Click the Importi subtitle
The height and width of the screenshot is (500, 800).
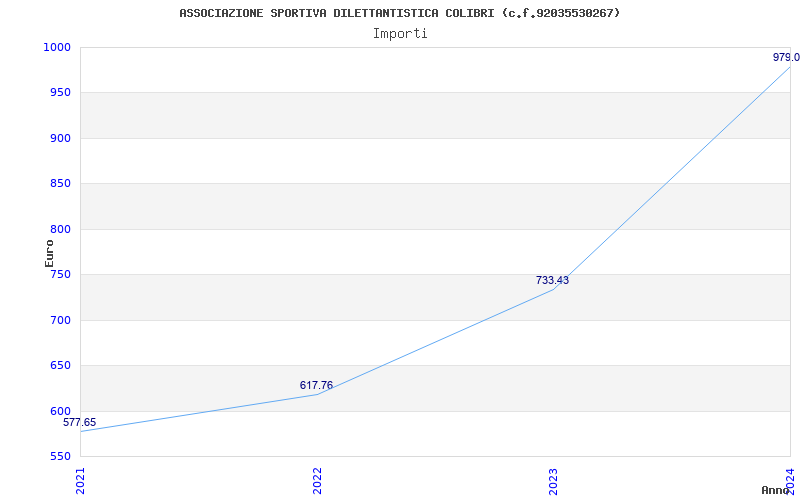(x=400, y=34)
